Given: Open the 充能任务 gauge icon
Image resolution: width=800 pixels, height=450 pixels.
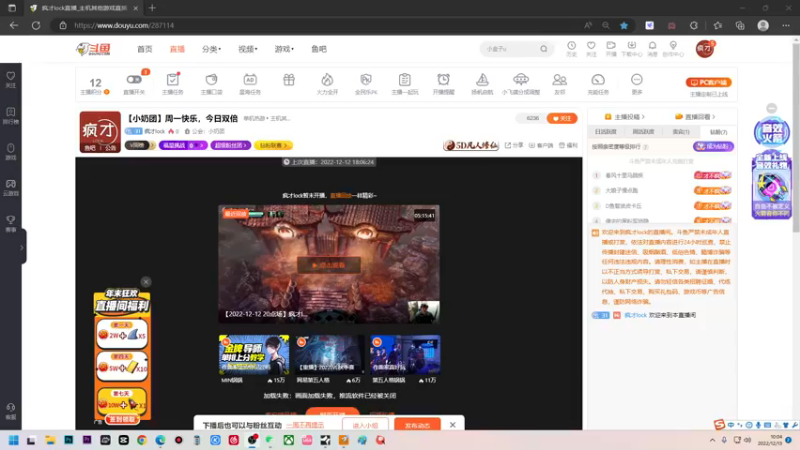Looking at the screenshot, I should [x=598, y=80].
